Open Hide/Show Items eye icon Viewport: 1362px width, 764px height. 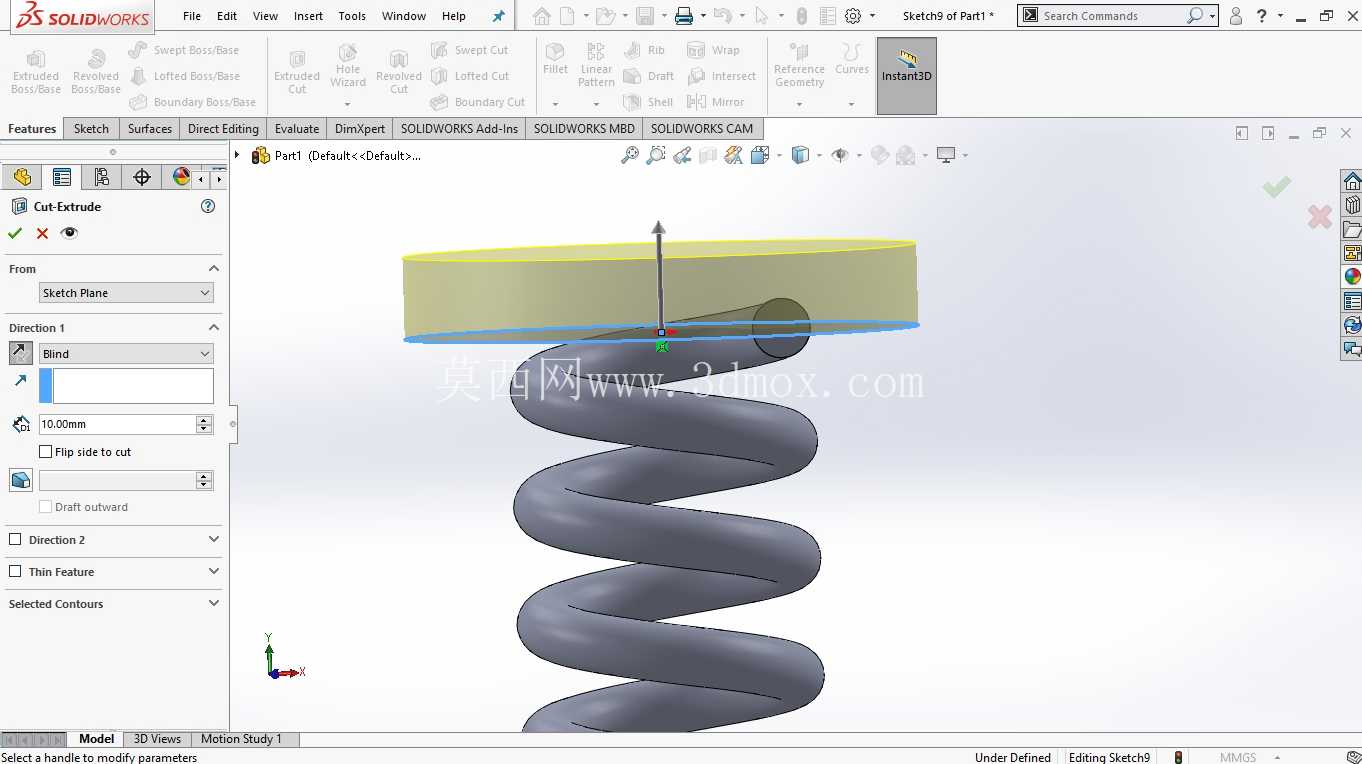click(840, 155)
